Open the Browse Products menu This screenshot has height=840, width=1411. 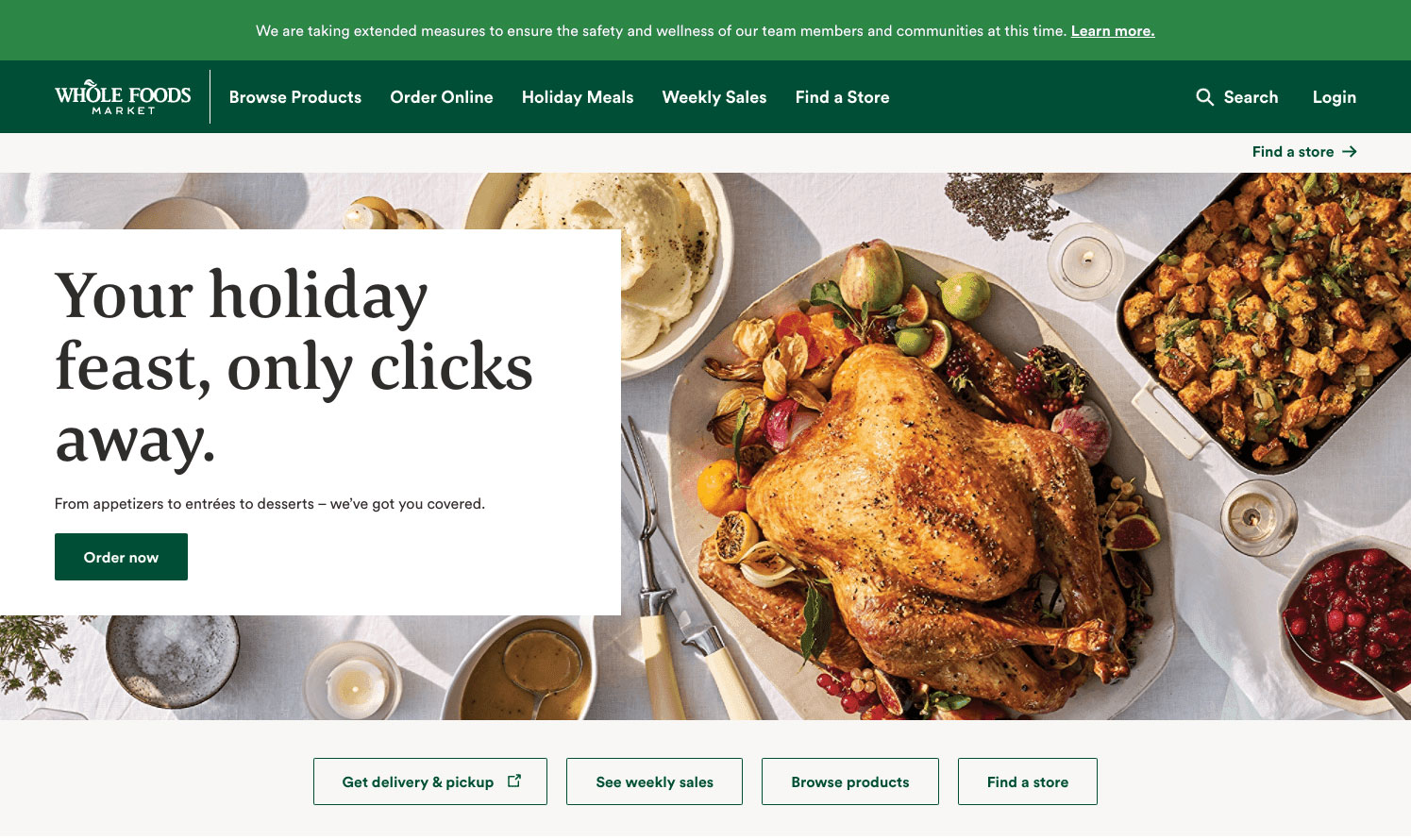coord(295,97)
